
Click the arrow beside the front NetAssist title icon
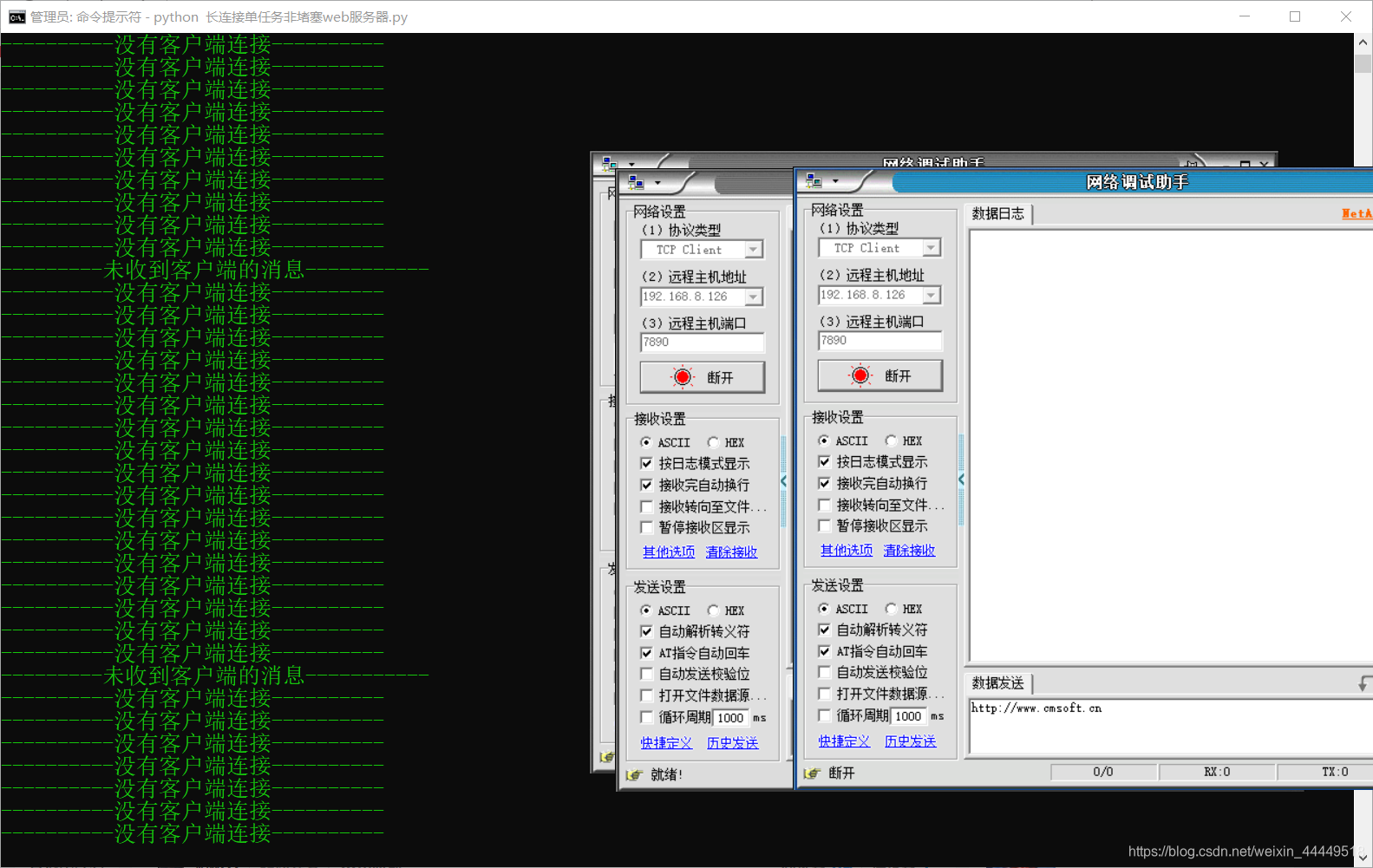coord(835,181)
